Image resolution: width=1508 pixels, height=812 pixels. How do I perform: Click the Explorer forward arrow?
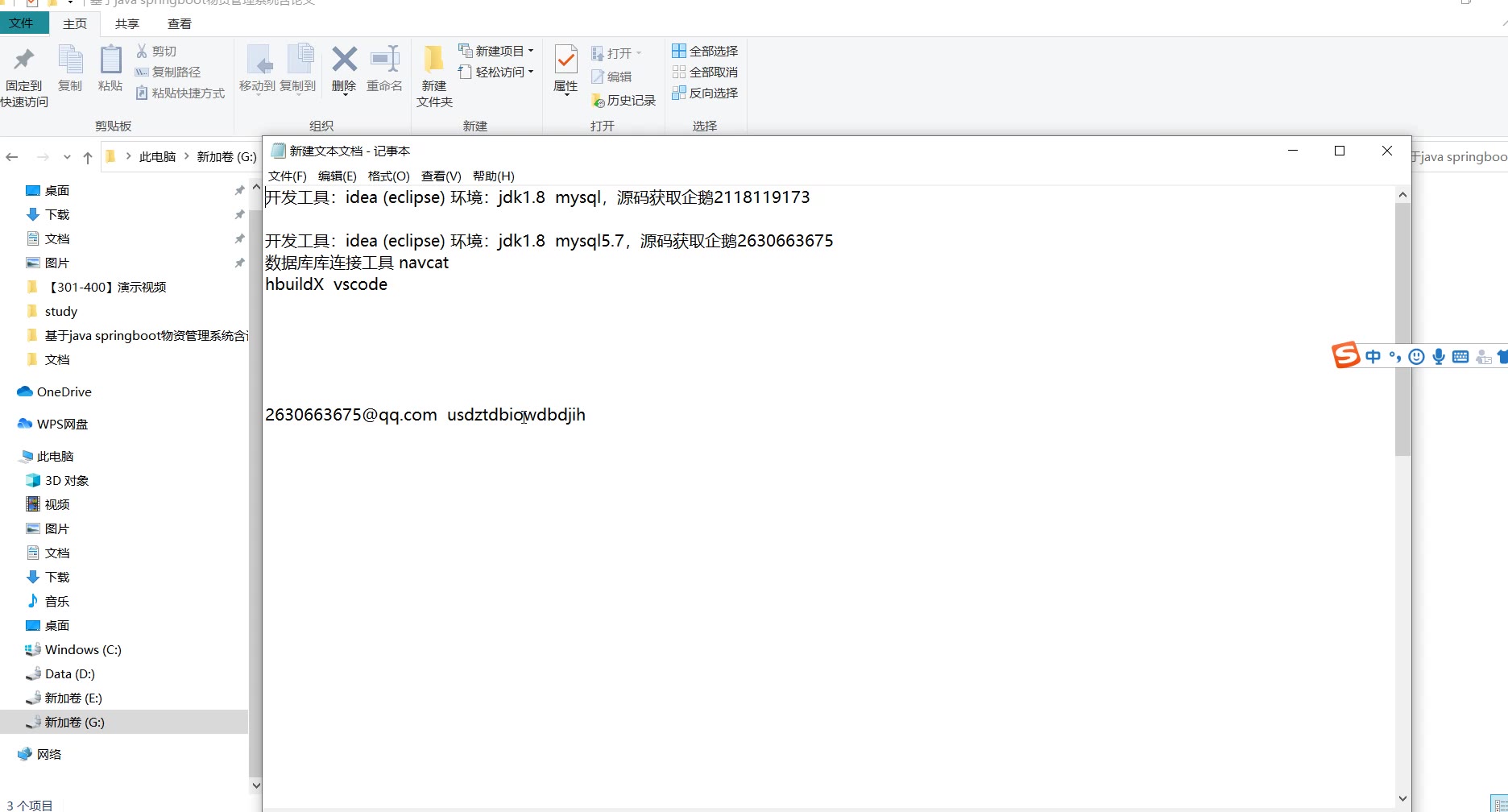point(43,157)
